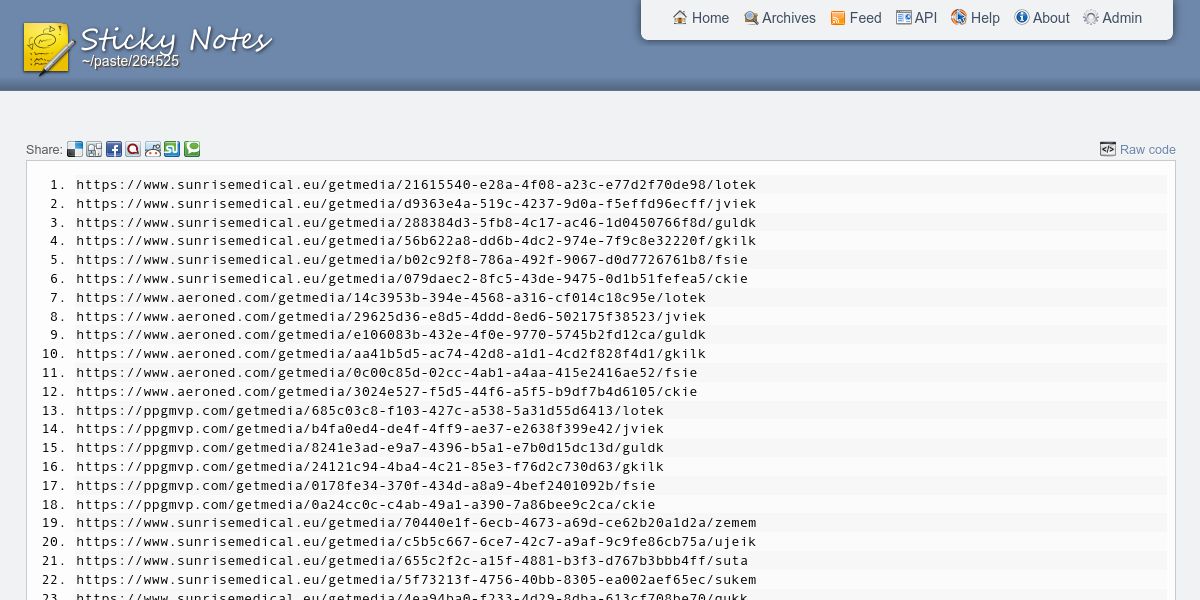Open the Home page

tap(701, 18)
